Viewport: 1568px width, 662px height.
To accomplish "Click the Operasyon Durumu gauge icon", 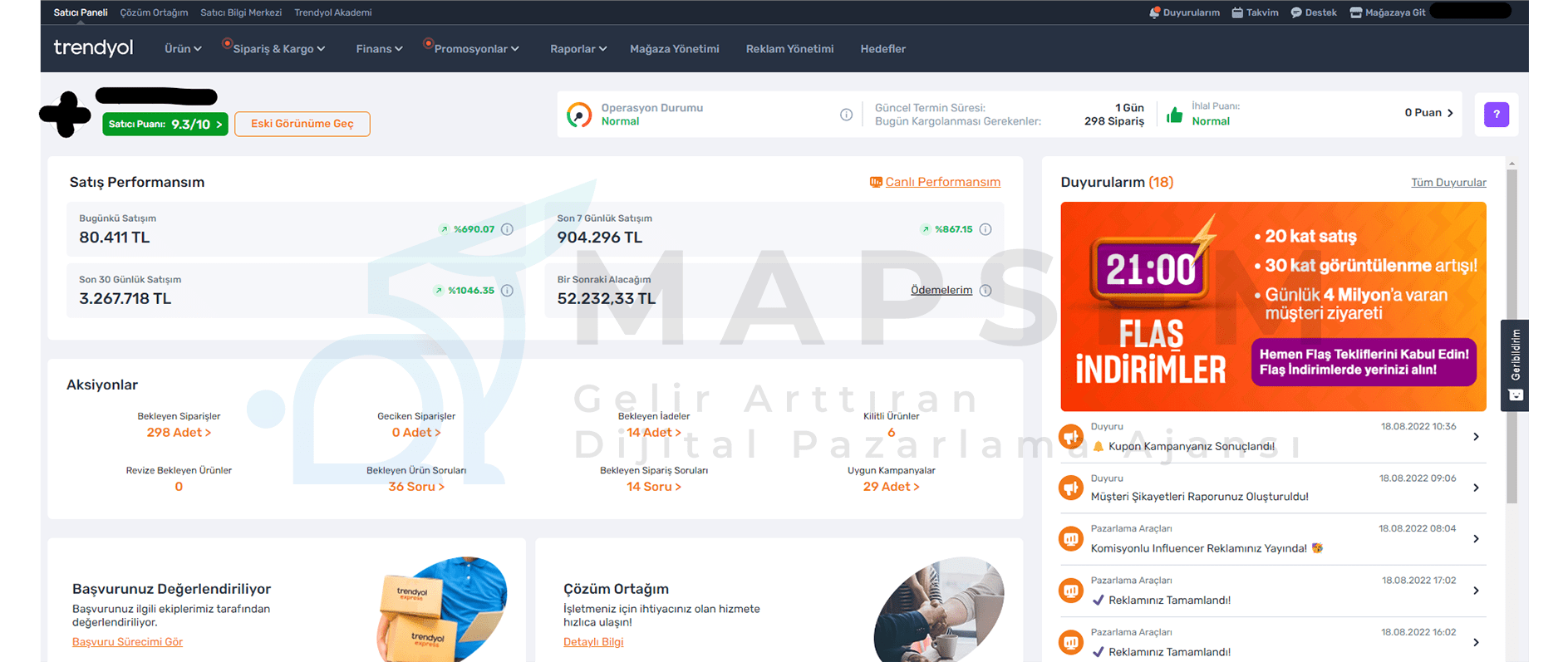I will tap(579, 115).
